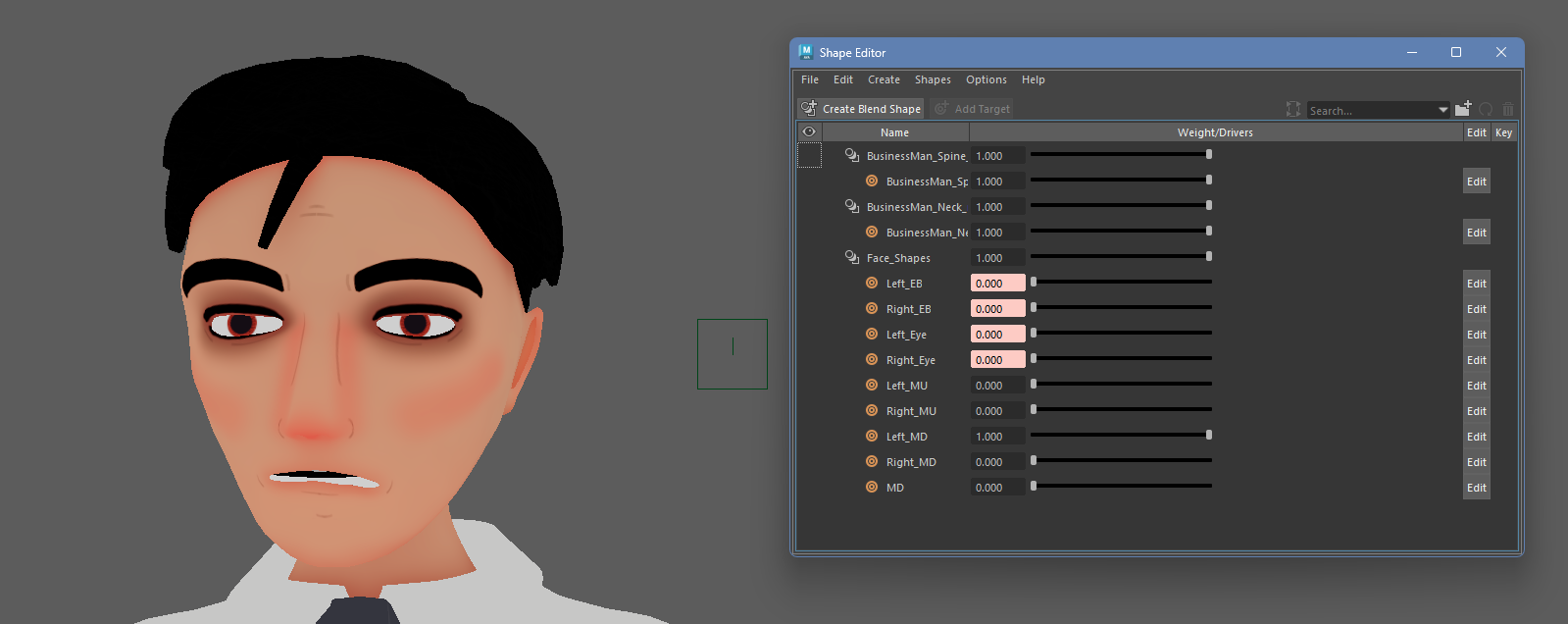
Task: Click the Add Target button
Action: (972, 109)
